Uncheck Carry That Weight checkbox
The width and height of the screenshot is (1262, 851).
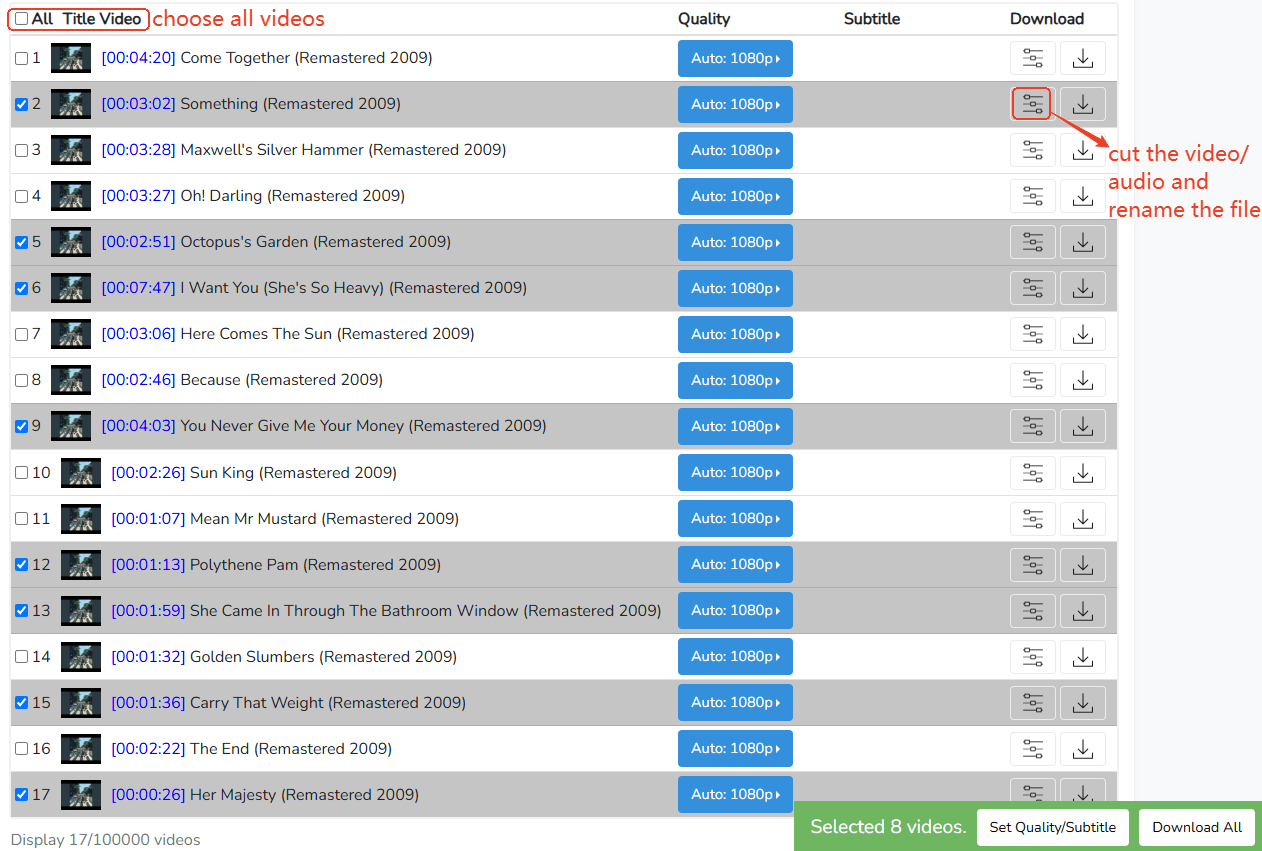22,703
